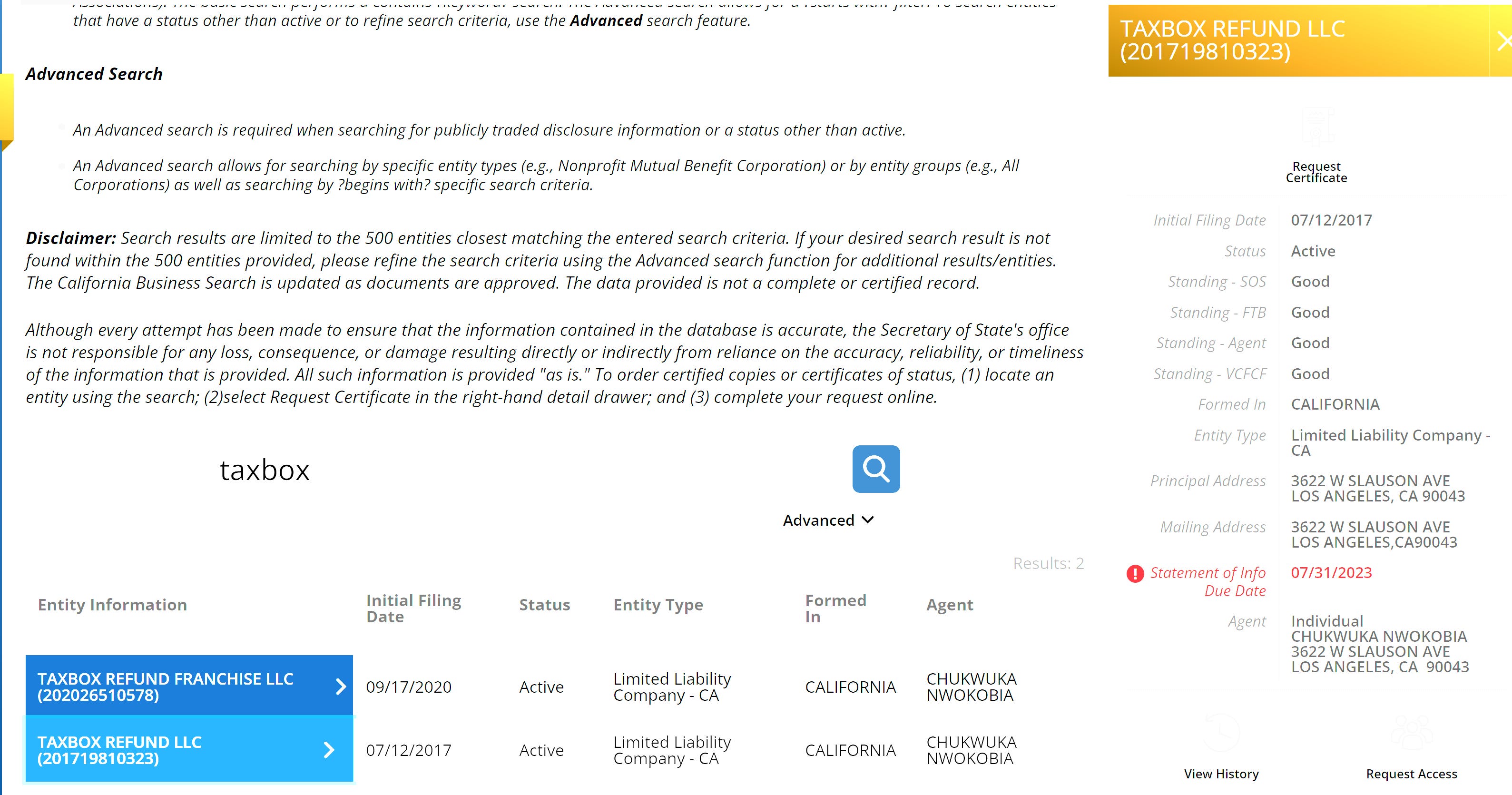The height and width of the screenshot is (795, 1512).
Task: Open chevron for TAXBOX REFUND LLC row
Action: coord(329,750)
